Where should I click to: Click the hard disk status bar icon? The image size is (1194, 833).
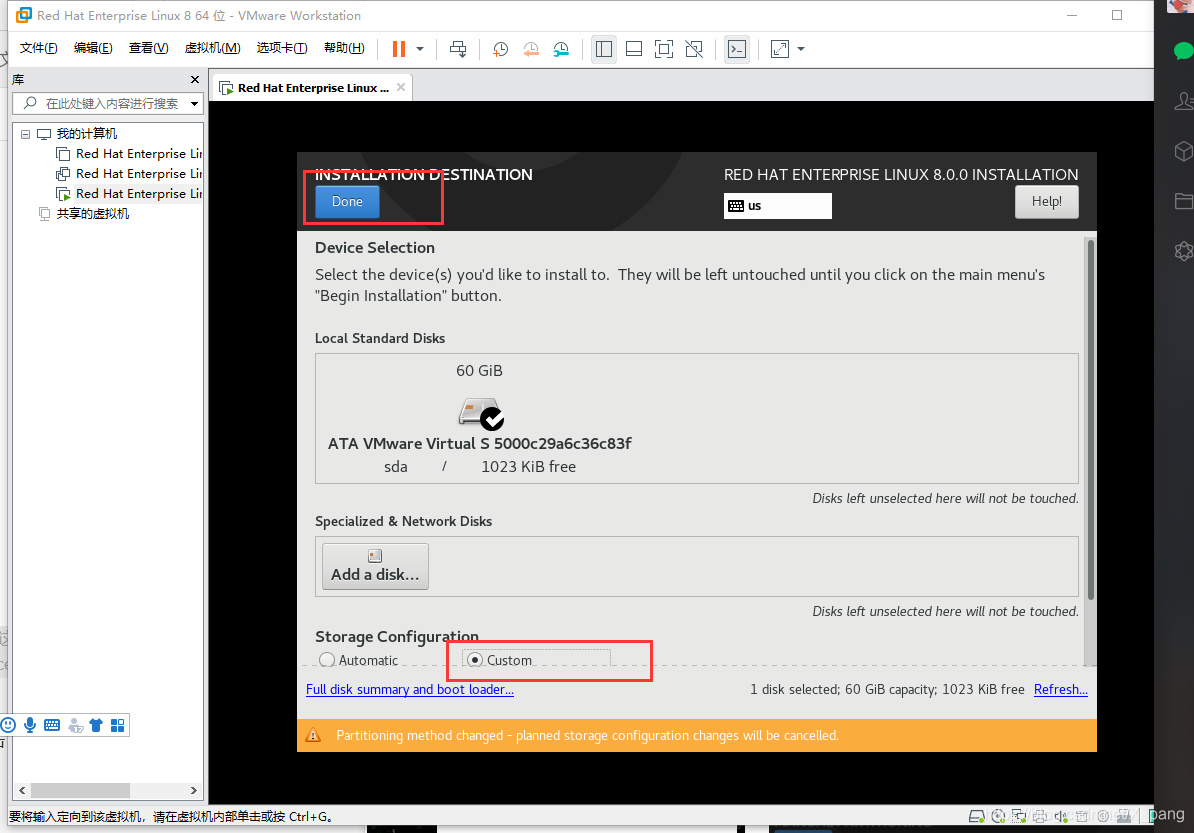(x=976, y=816)
